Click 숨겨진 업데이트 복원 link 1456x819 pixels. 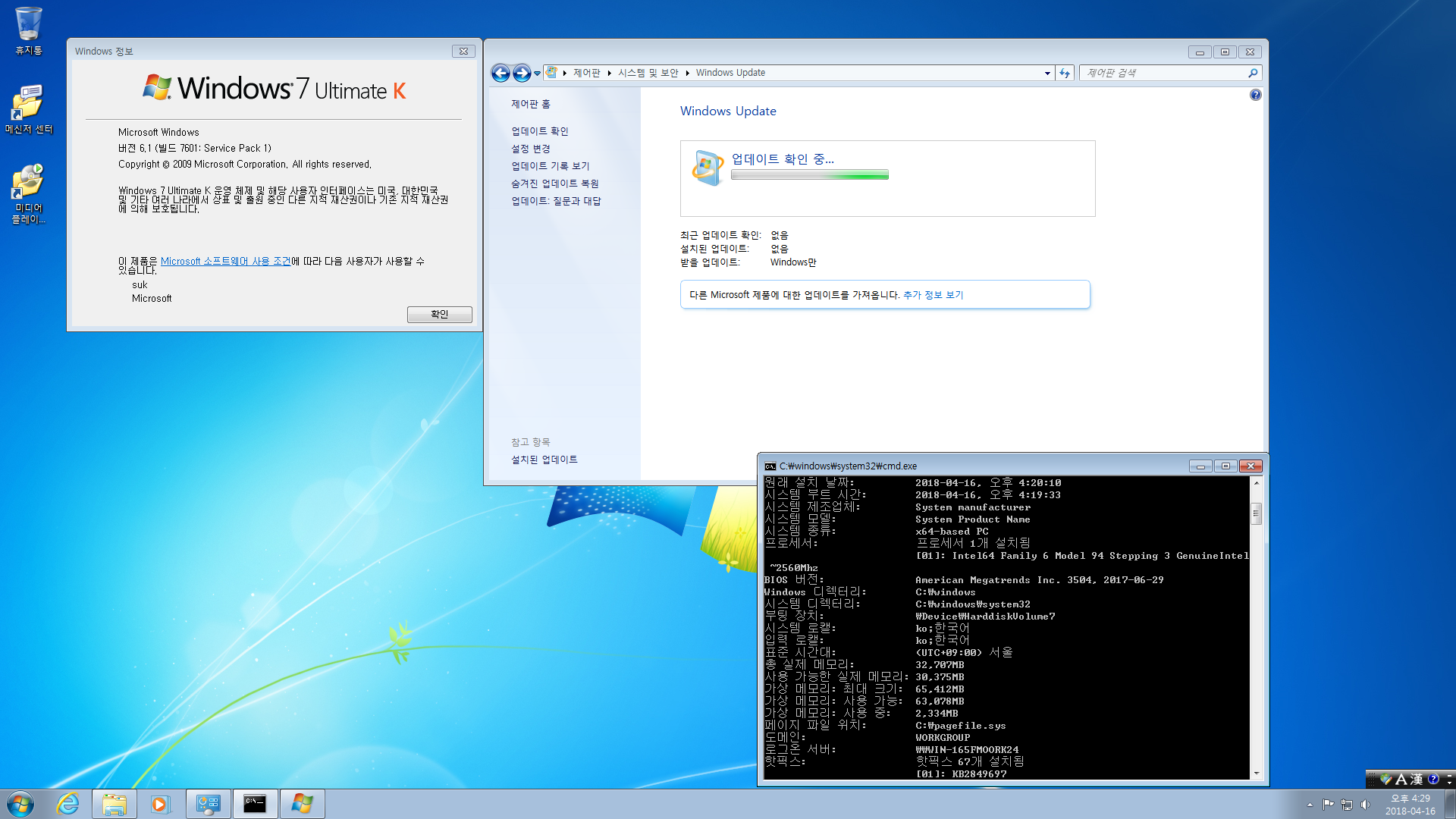555,184
